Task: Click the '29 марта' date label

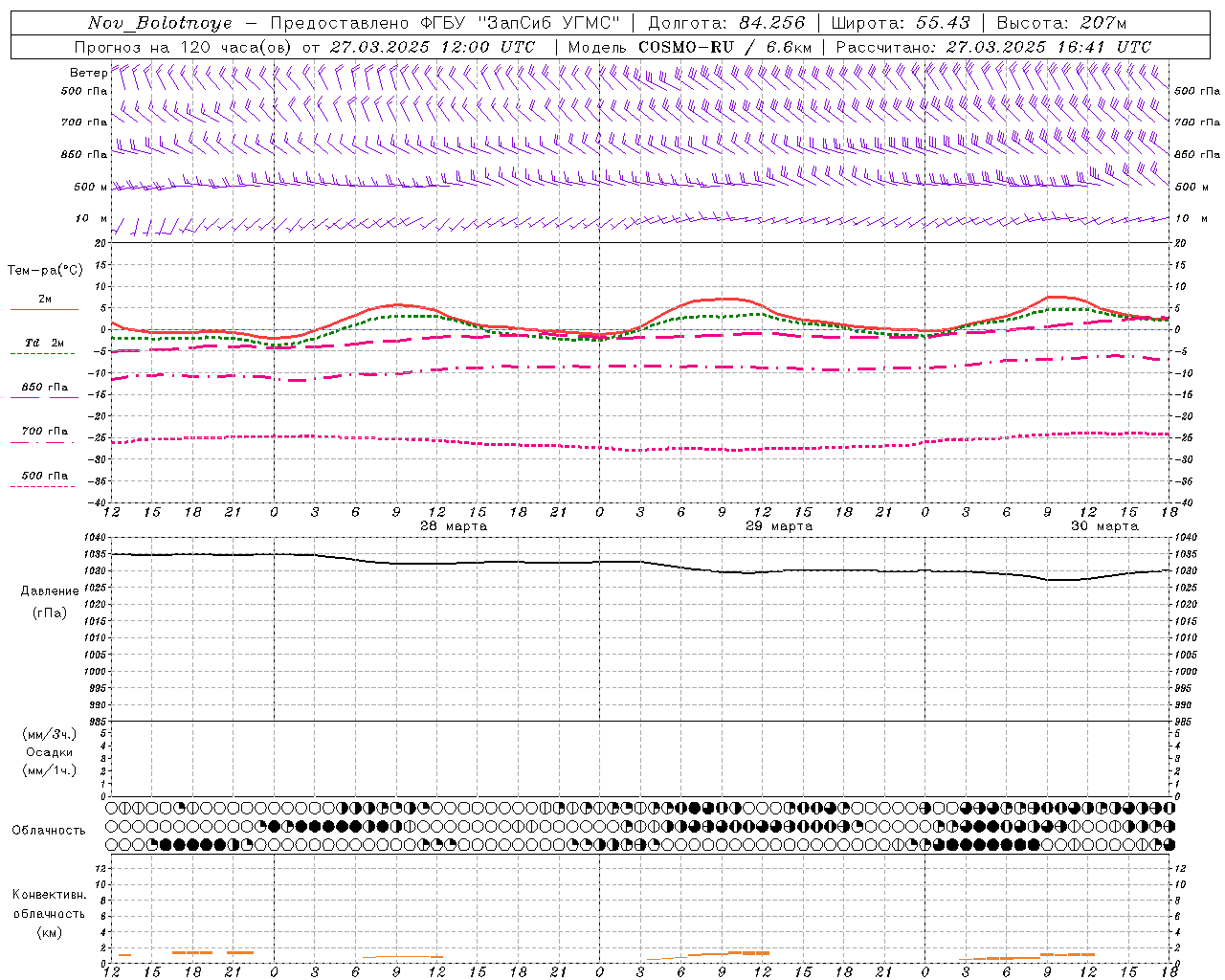Action: click(x=779, y=526)
